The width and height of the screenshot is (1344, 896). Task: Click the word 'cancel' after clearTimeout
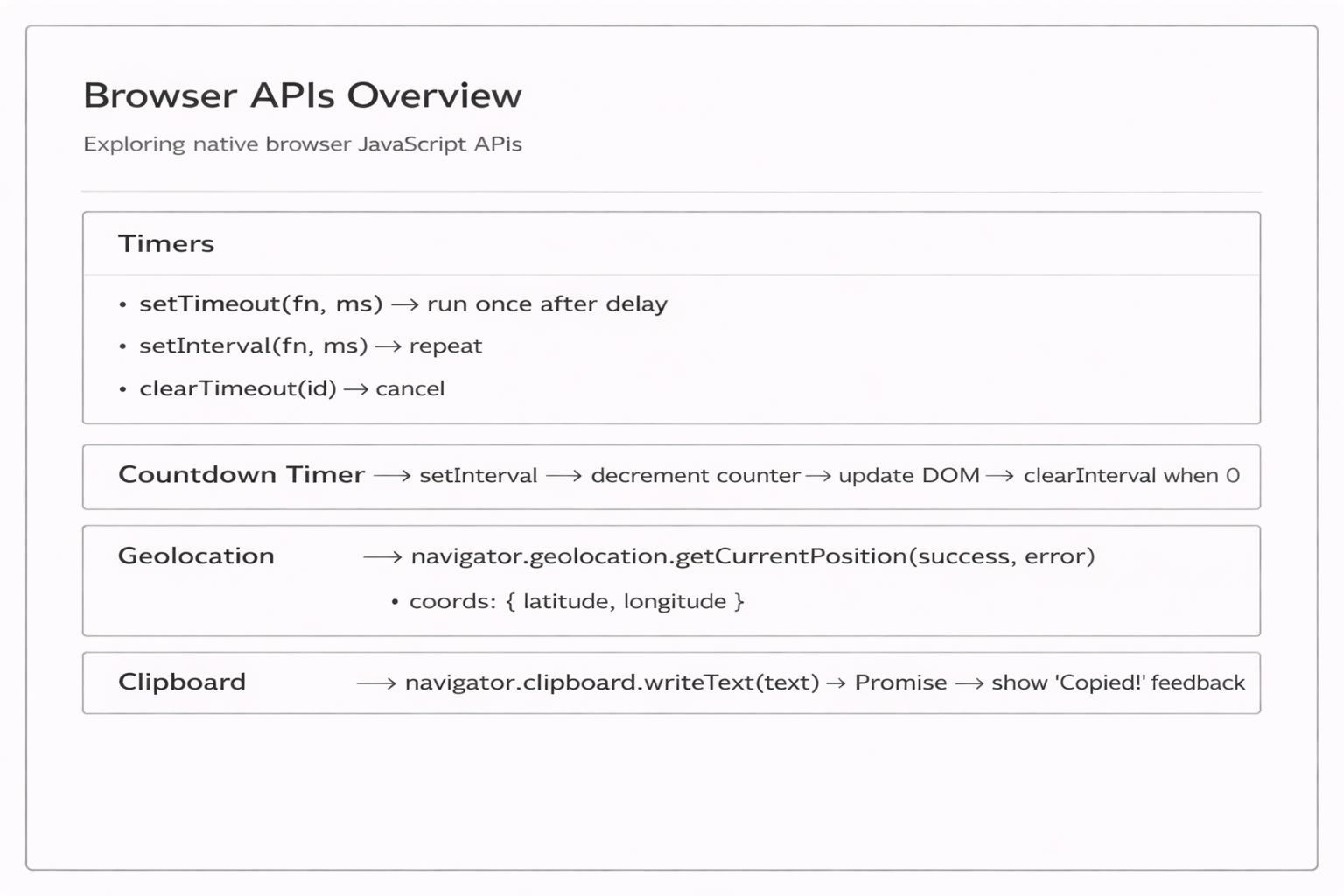(409, 388)
